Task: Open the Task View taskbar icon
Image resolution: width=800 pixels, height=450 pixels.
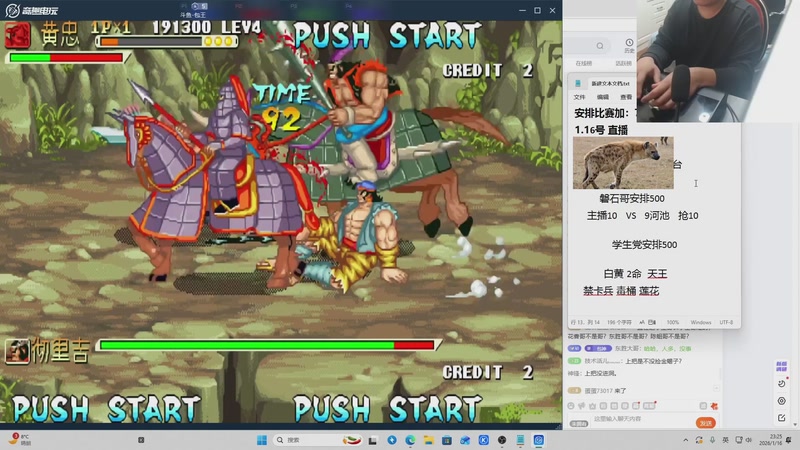Action: click(373, 440)
